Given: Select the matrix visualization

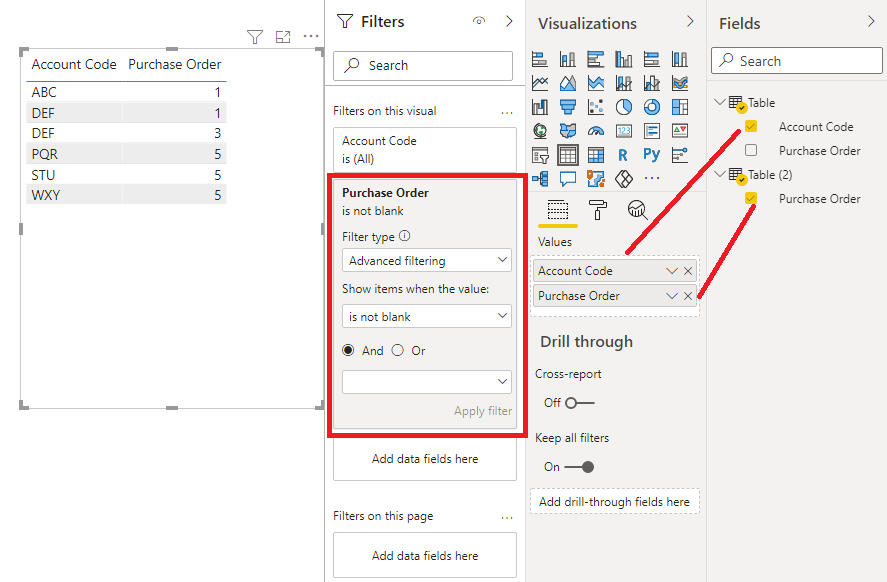Looking at the screenshot, I should [x=596, y=155].
